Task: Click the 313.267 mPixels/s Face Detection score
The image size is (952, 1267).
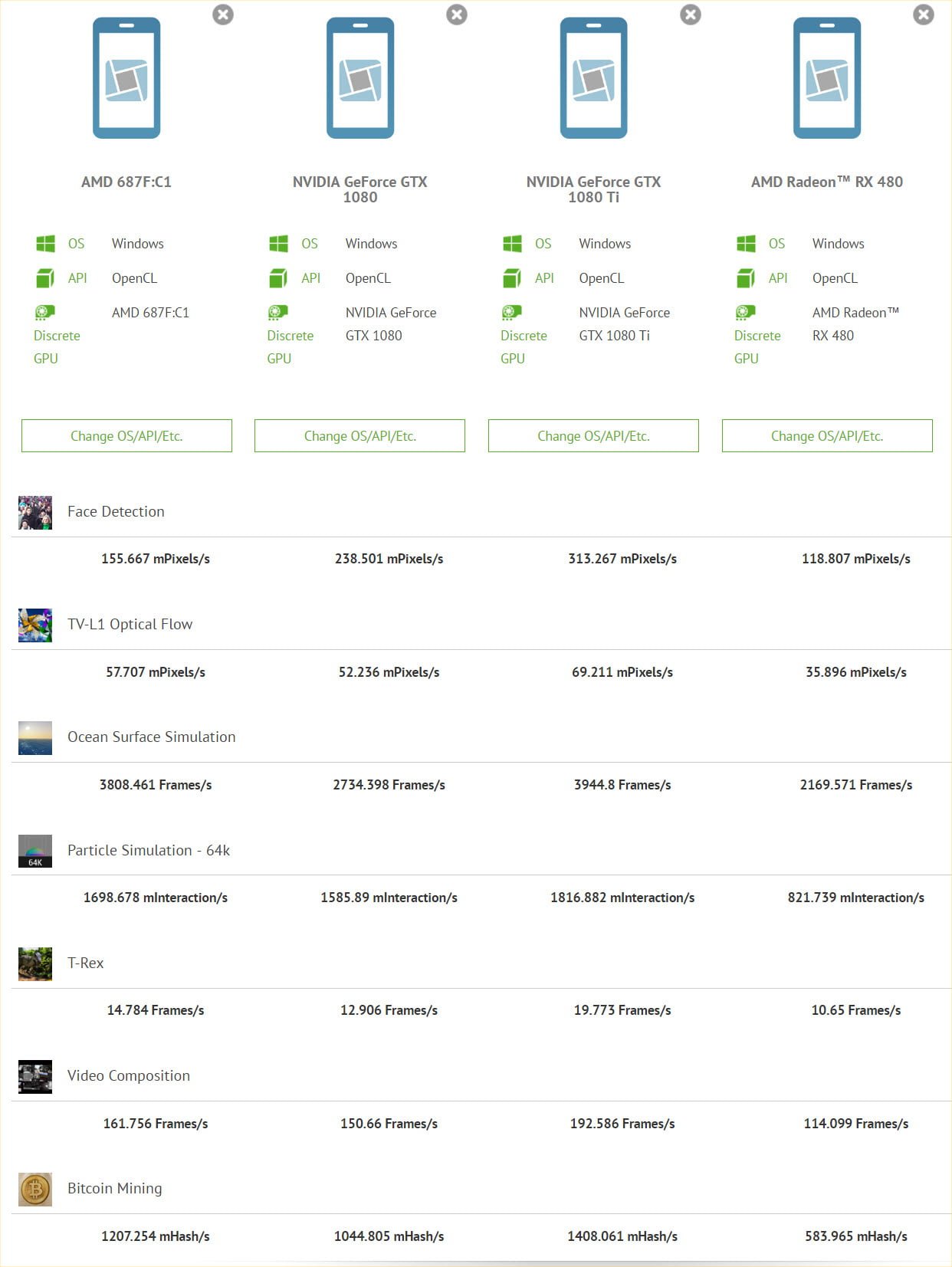Action: [x=622, y=559]
